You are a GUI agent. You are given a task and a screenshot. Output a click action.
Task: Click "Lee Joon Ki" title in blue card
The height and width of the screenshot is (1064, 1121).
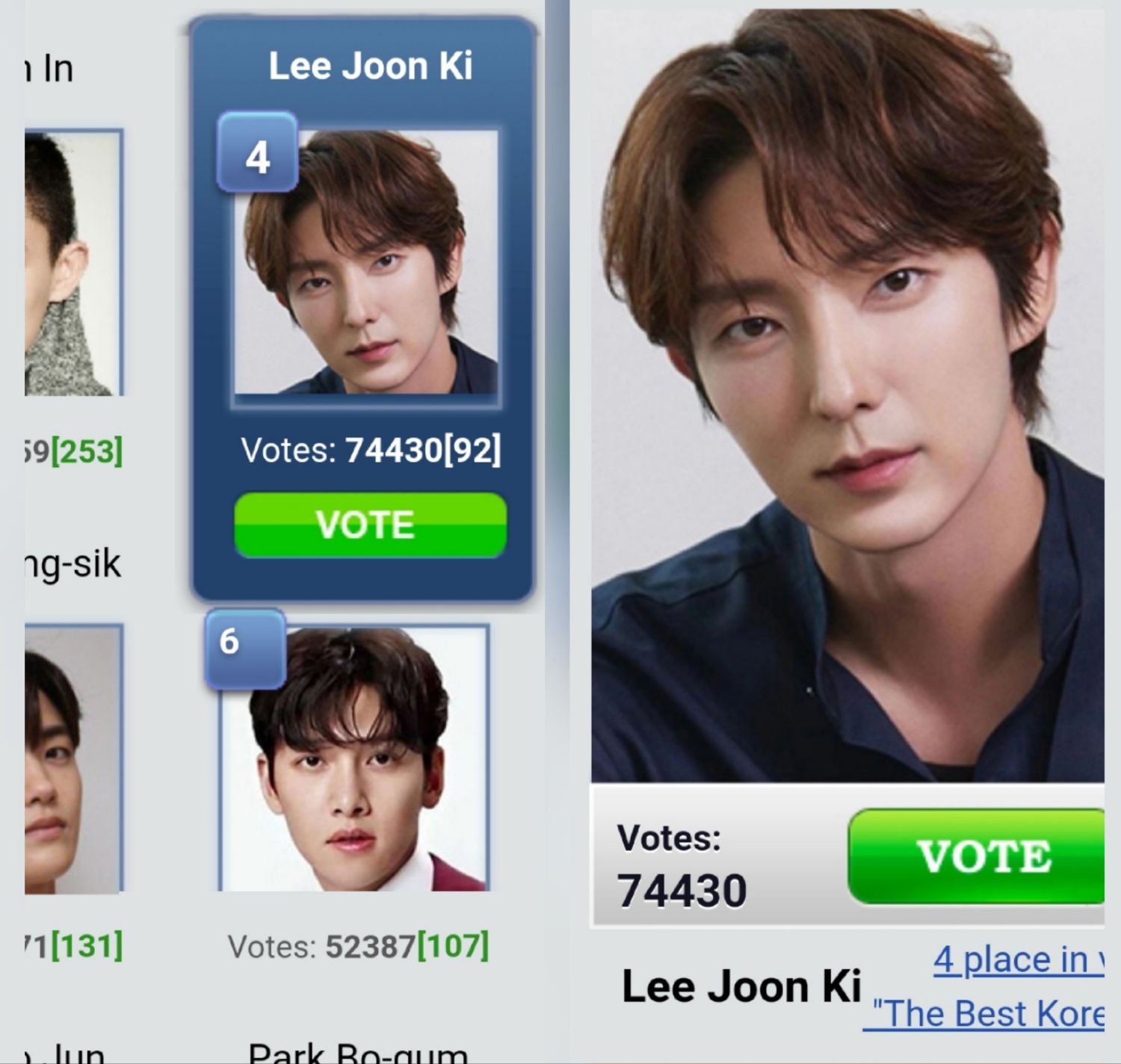pyautogui.click(x=371, y=66)
